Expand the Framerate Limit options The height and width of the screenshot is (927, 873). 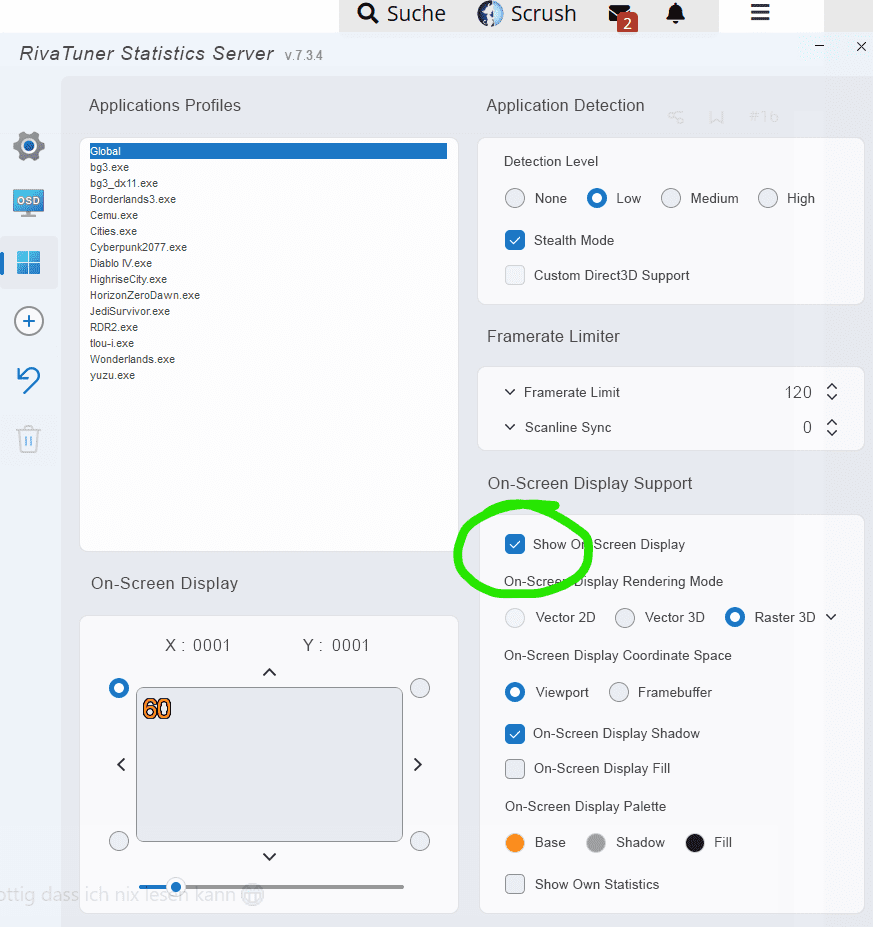click(x=511, y=392)
